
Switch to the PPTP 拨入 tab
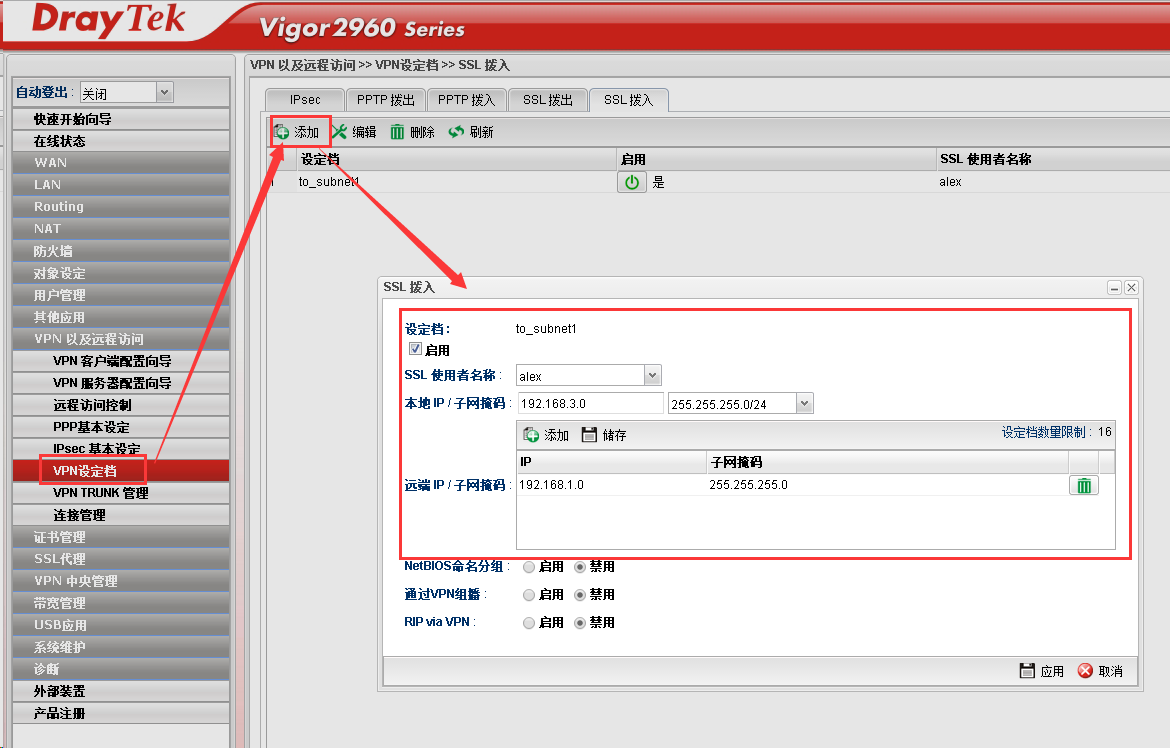click(x=467, y=100)
